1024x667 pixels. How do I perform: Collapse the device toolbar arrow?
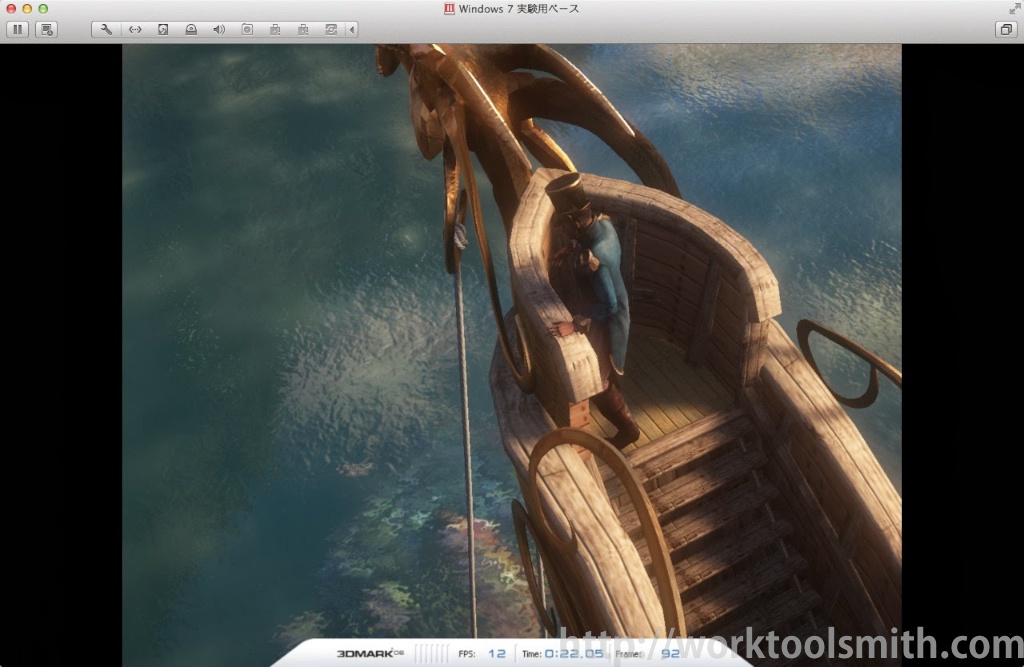tap(352, 29)
